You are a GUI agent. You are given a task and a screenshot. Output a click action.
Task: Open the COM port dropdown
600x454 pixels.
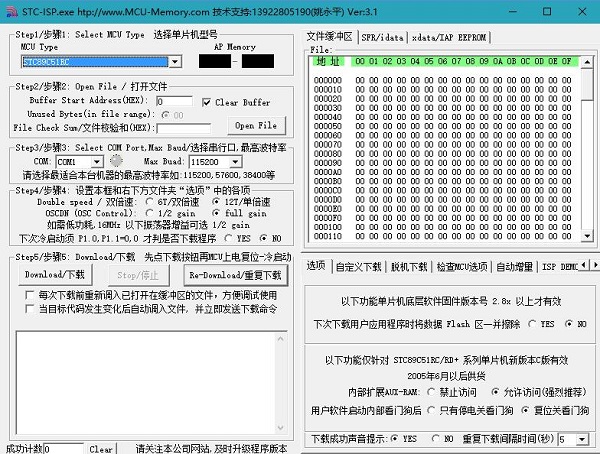click(98, 162)
